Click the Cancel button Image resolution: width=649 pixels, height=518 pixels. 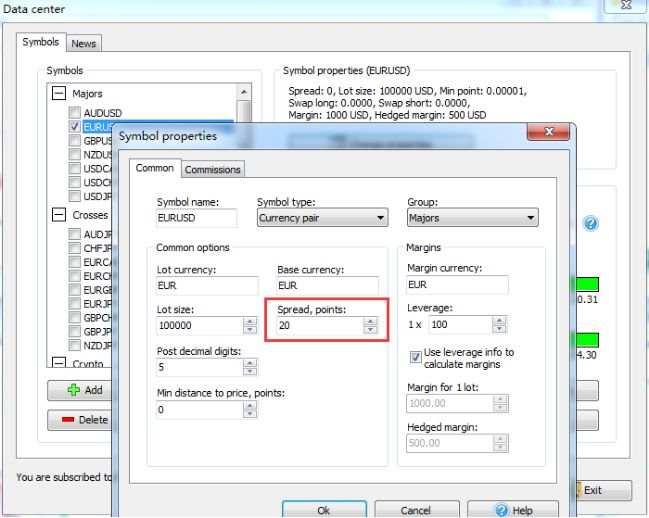(x=416, y=510)
